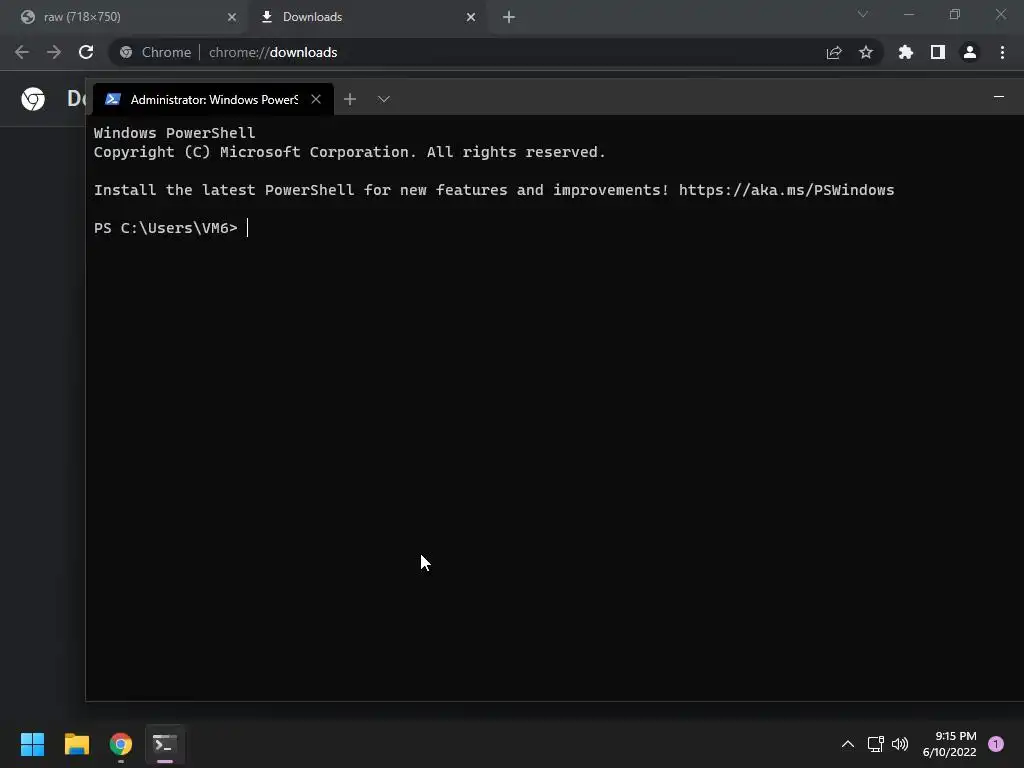This screenshot has height=768, width=1024.
Task: Open File Explorer from taskbar
Action: coord(76,744)
